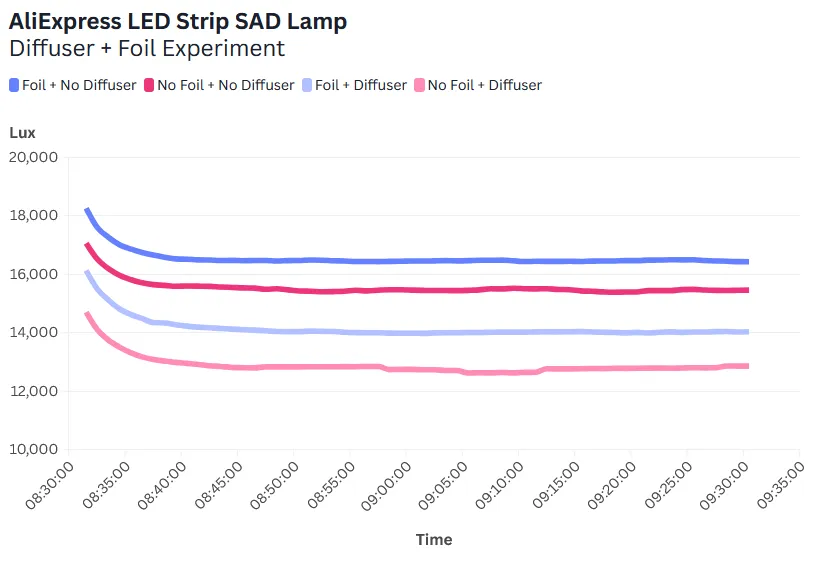
Task: Show or hide 'No Foil + Diffuser' legend text
Action: coord(485,85)
